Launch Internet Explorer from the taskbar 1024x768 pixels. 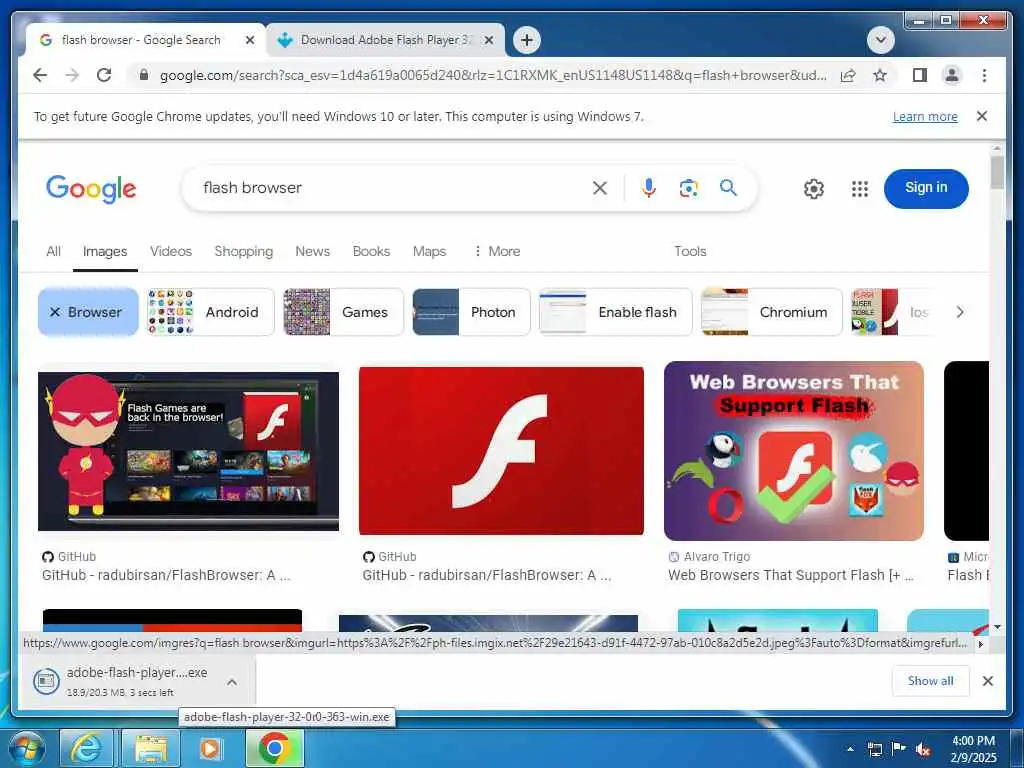coord(86,748)
